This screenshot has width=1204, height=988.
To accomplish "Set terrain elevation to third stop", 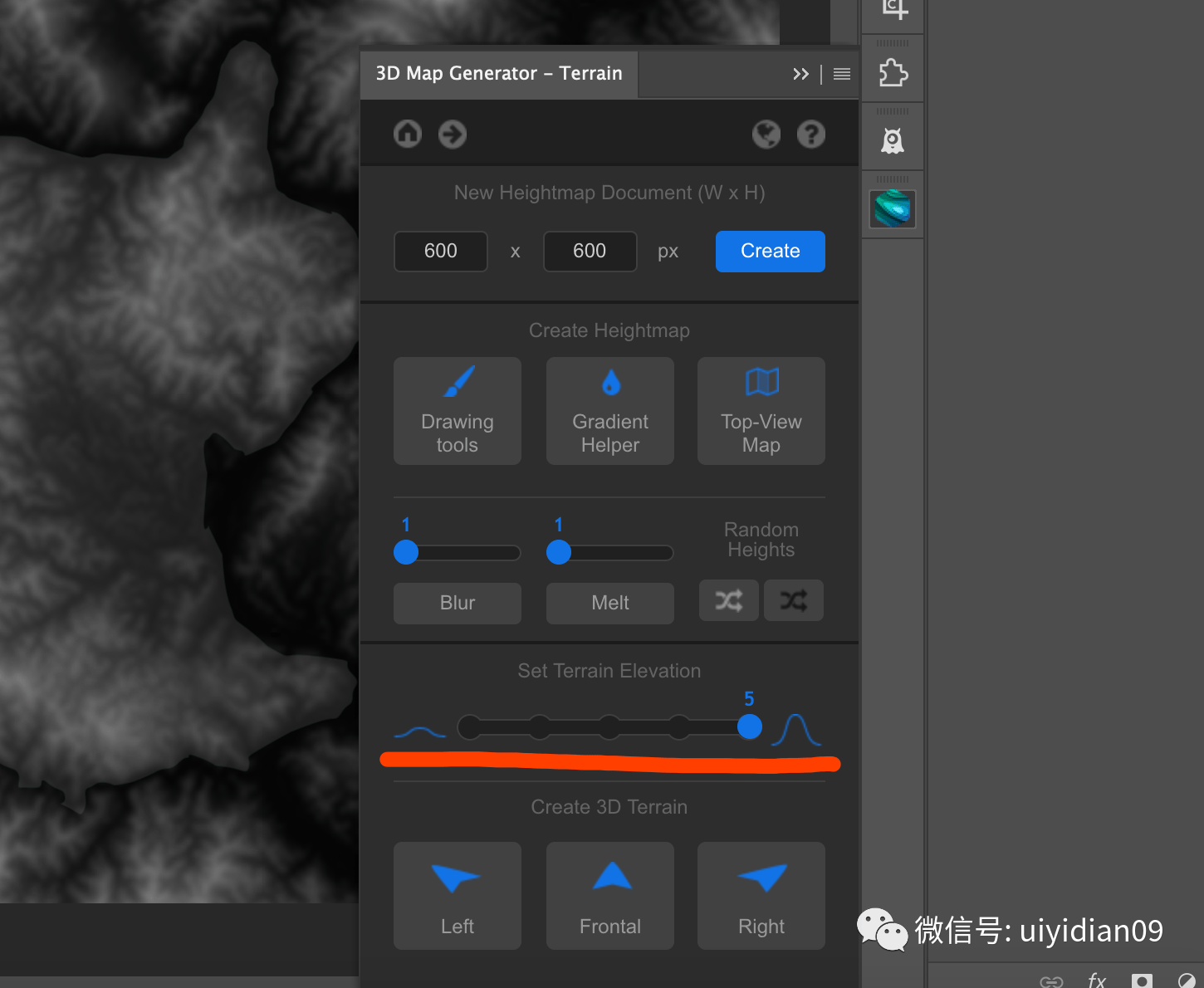I will tap(609, 727).
